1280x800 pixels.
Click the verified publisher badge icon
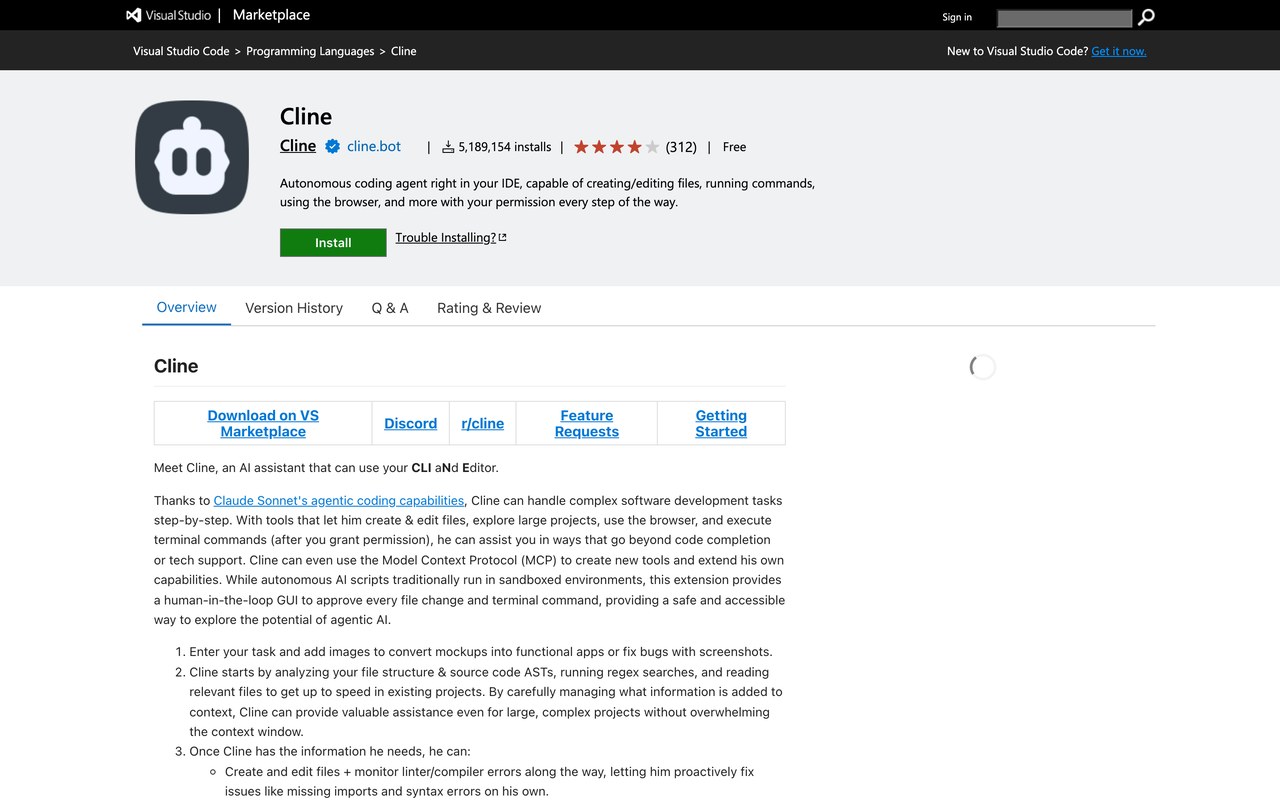[332, 146]
